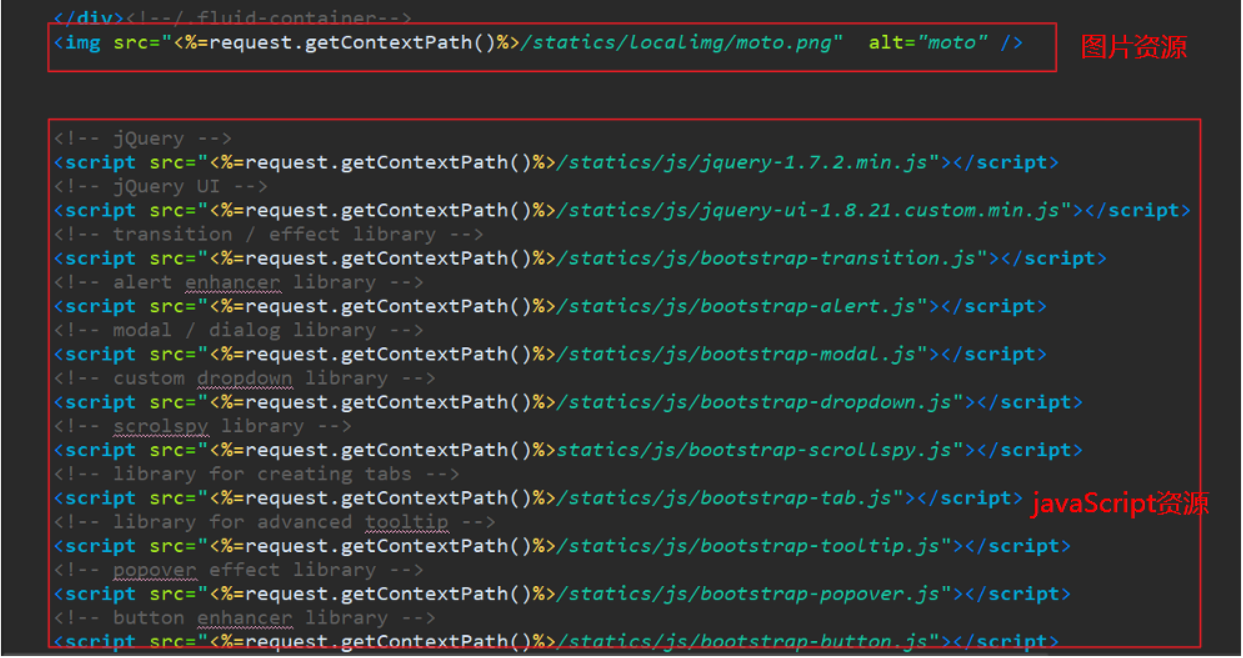
Task: Click the red 图片资源 annotation label
Action: click(x=1136, y=47)
